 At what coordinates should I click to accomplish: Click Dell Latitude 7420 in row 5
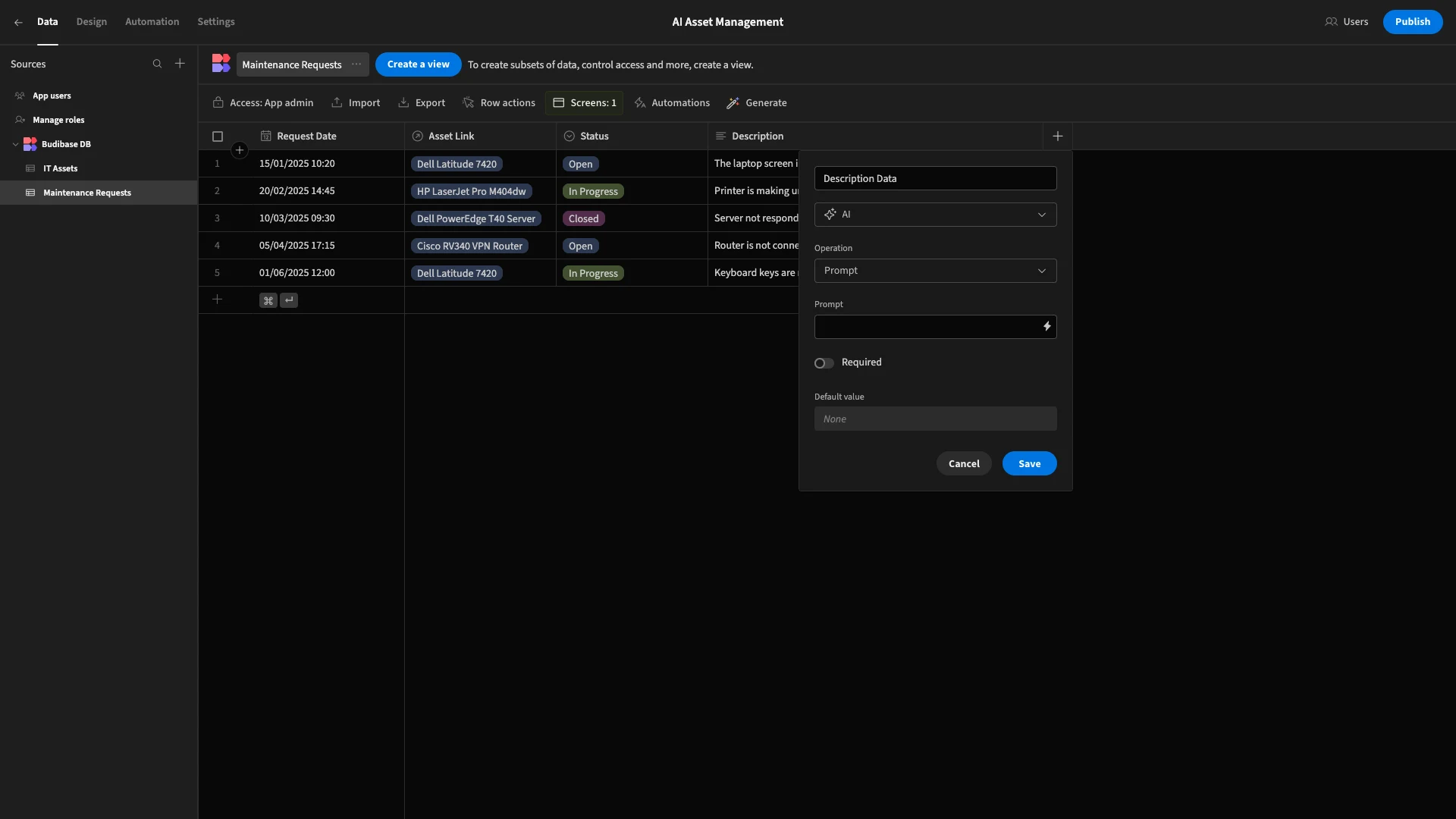457,273
